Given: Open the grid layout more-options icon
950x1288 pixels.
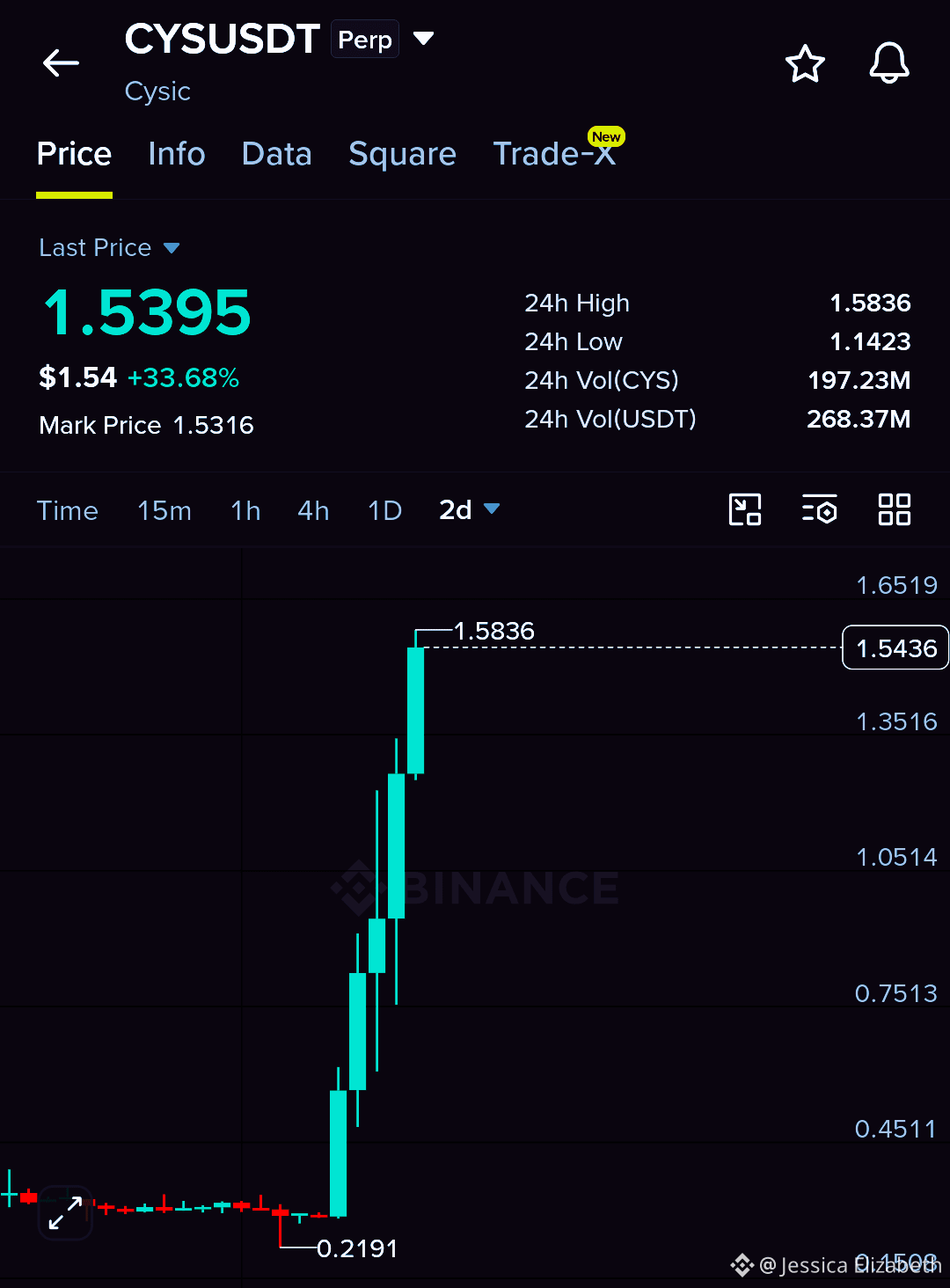Looking at the screenshot, I should [x=895, y=509].
